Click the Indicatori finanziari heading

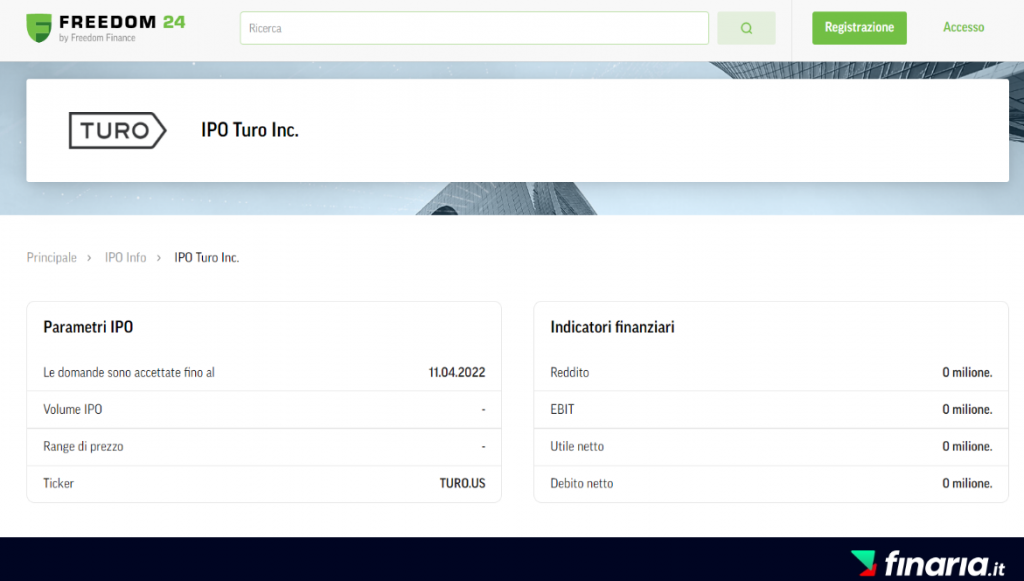coord(612,327)
